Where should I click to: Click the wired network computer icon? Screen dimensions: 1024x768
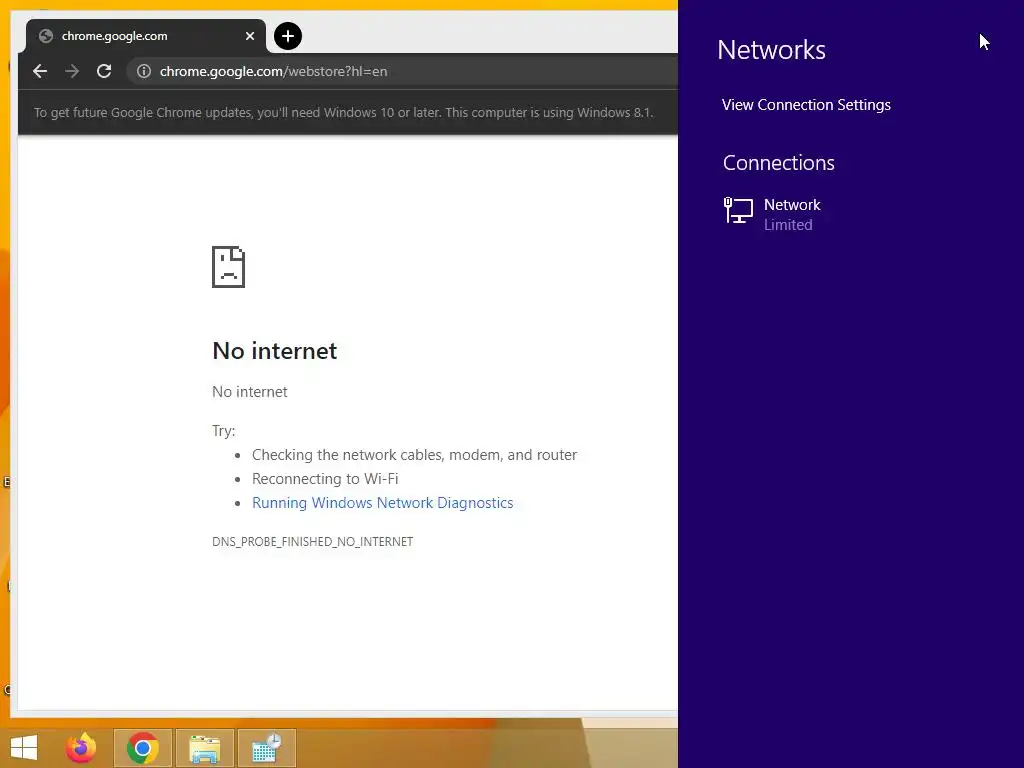tap(739, 211)
